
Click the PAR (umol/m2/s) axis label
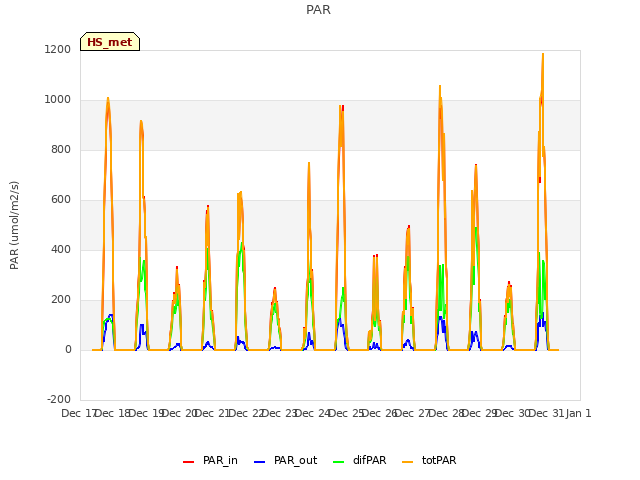[x=14, y=225]
